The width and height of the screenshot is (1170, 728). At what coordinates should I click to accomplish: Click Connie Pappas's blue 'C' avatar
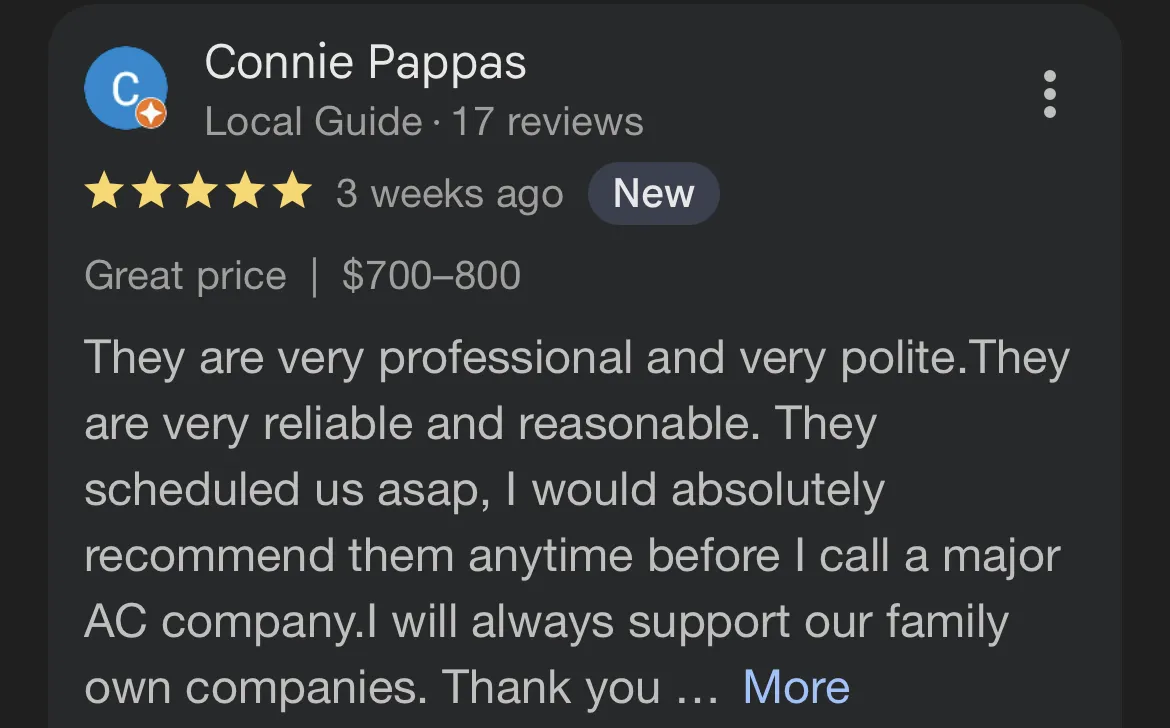(124, 88)
